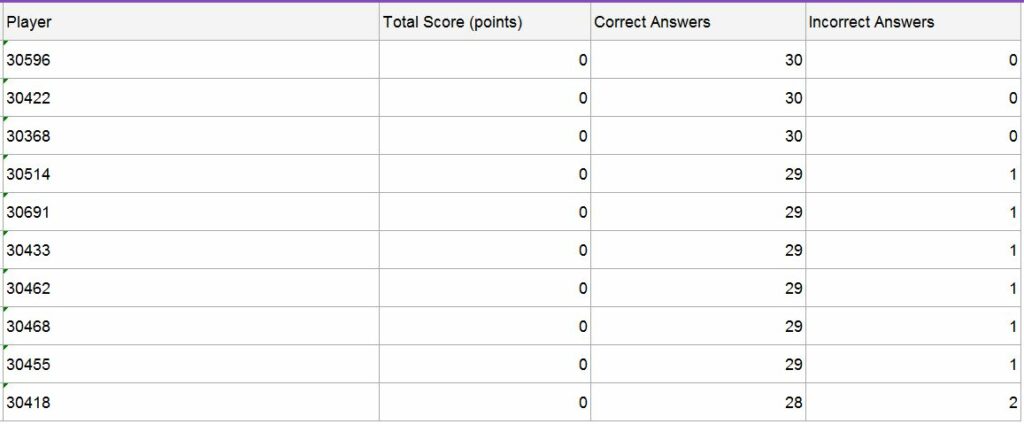Image resolution: width=1024 pixels, height=424 pixels.
Task: Click player cell 30514
Action: (190, 174)
